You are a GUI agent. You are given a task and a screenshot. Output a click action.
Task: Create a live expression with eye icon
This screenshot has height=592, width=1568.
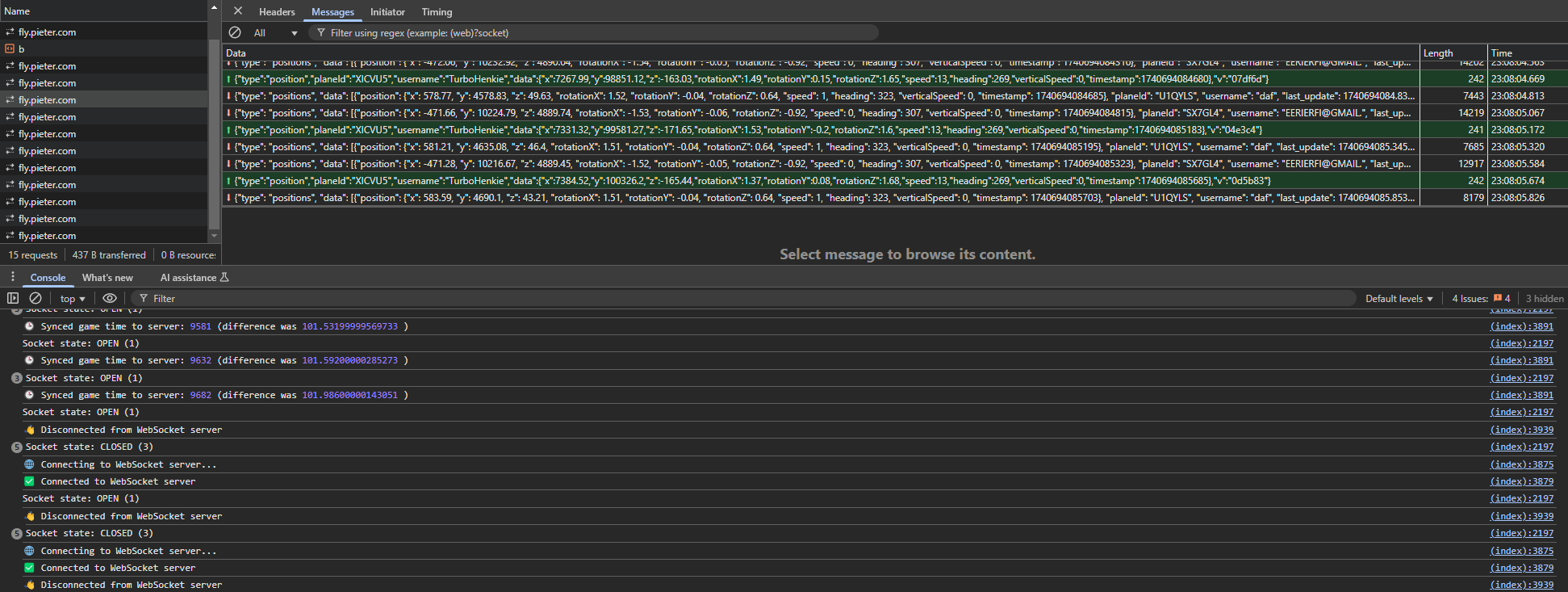[110, 298]
